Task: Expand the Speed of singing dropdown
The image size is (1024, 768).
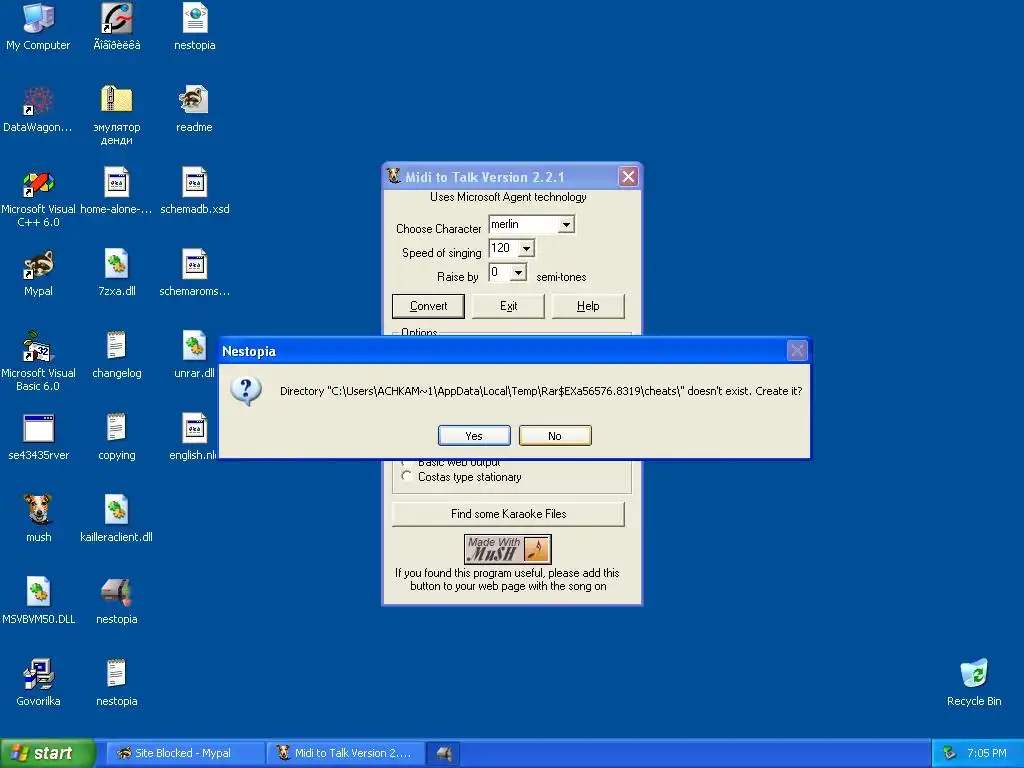Action: tap(526, 249)
